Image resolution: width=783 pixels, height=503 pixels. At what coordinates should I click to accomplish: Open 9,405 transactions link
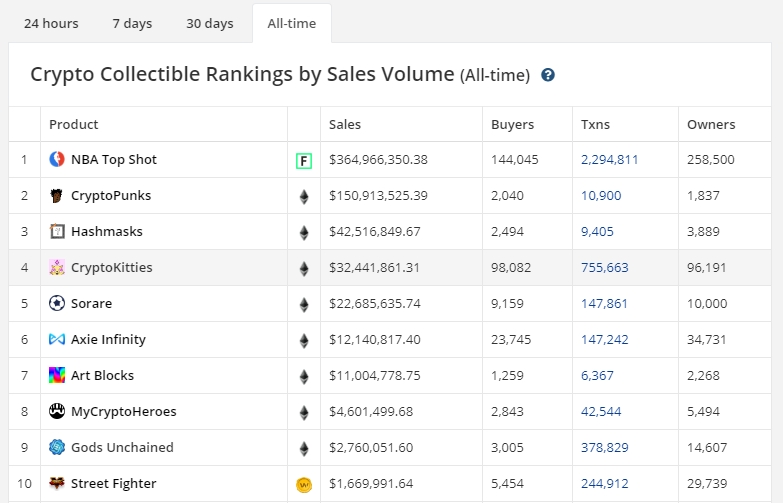click(597, 231)
